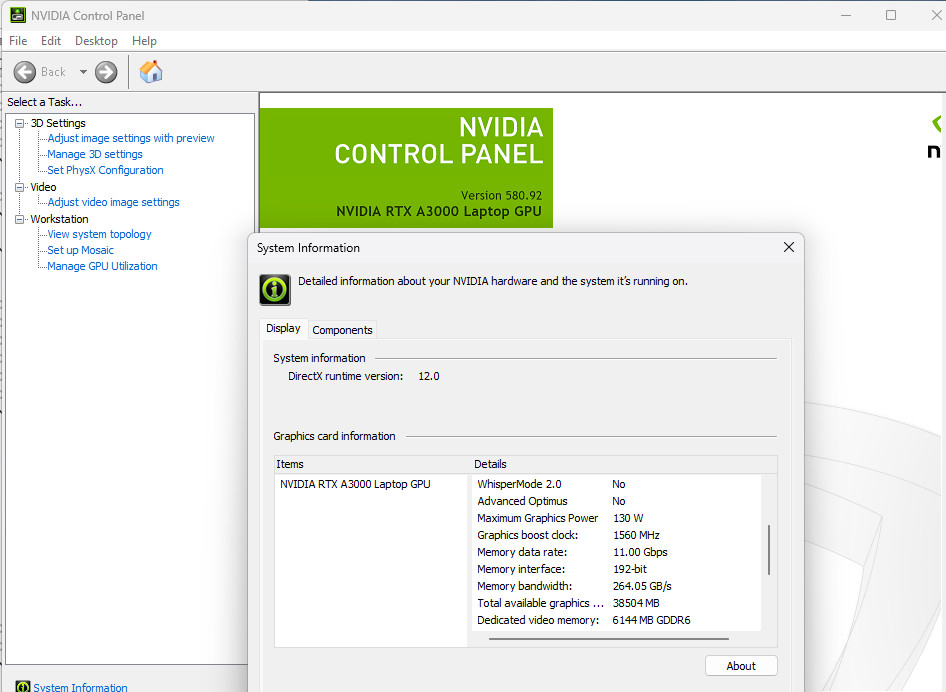946x692 pixels.
Task: Select the Maximum Graphics Power row
Action: [x=616, y=518]
